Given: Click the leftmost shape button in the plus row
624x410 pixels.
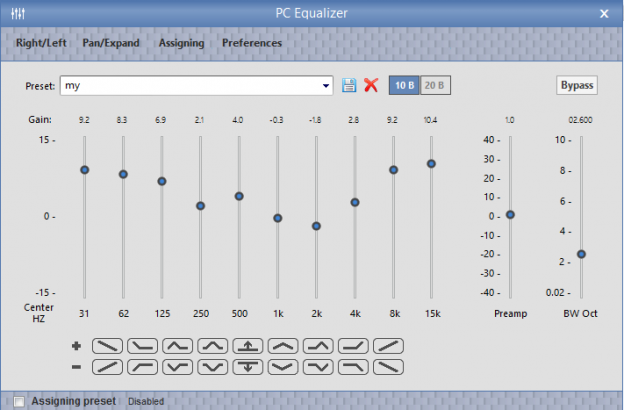Looking at the screenshot, I should pos(108,346).
